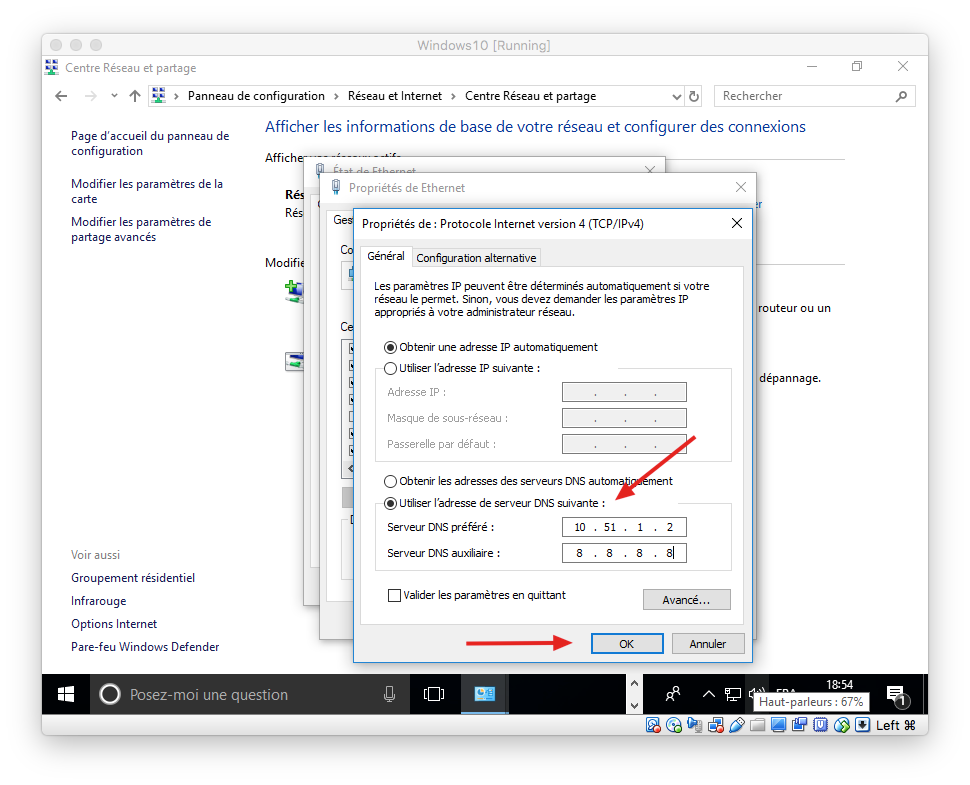Click the search magnifier icon
Screen dimensions: 970x785
coord(901,97)
